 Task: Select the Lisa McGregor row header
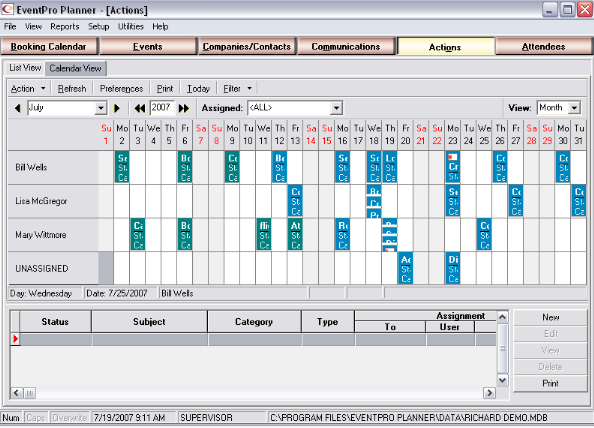point(53,201)
